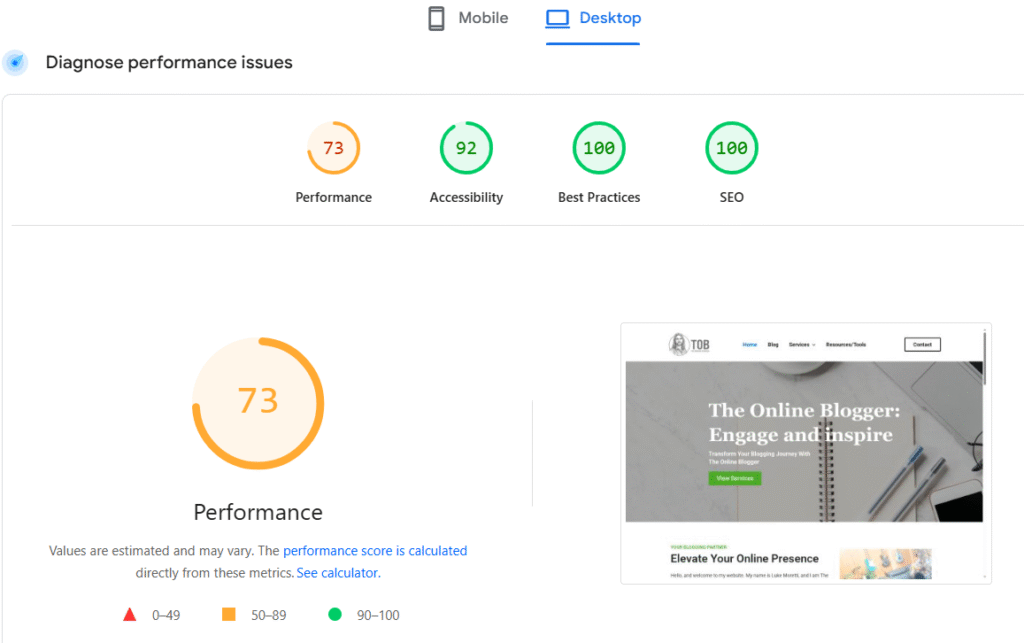
Task: Select the mobile phone icon
Action: click(436, 17)
